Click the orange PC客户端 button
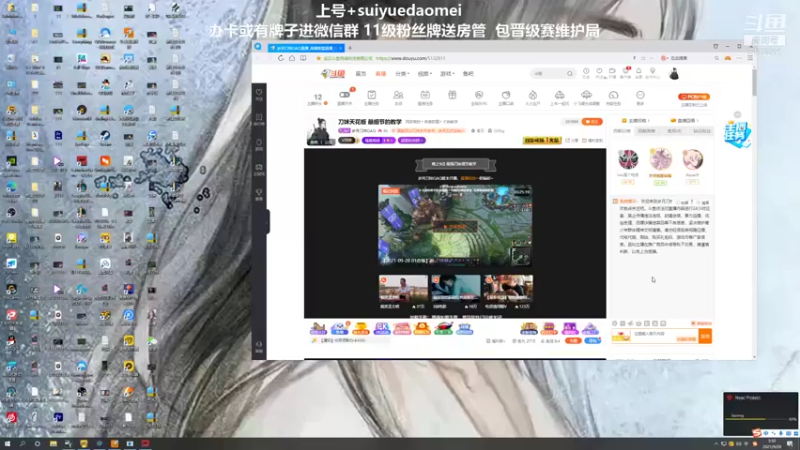Image resolution: width=800 pixels, height=450 pixels. pos(694,97)
